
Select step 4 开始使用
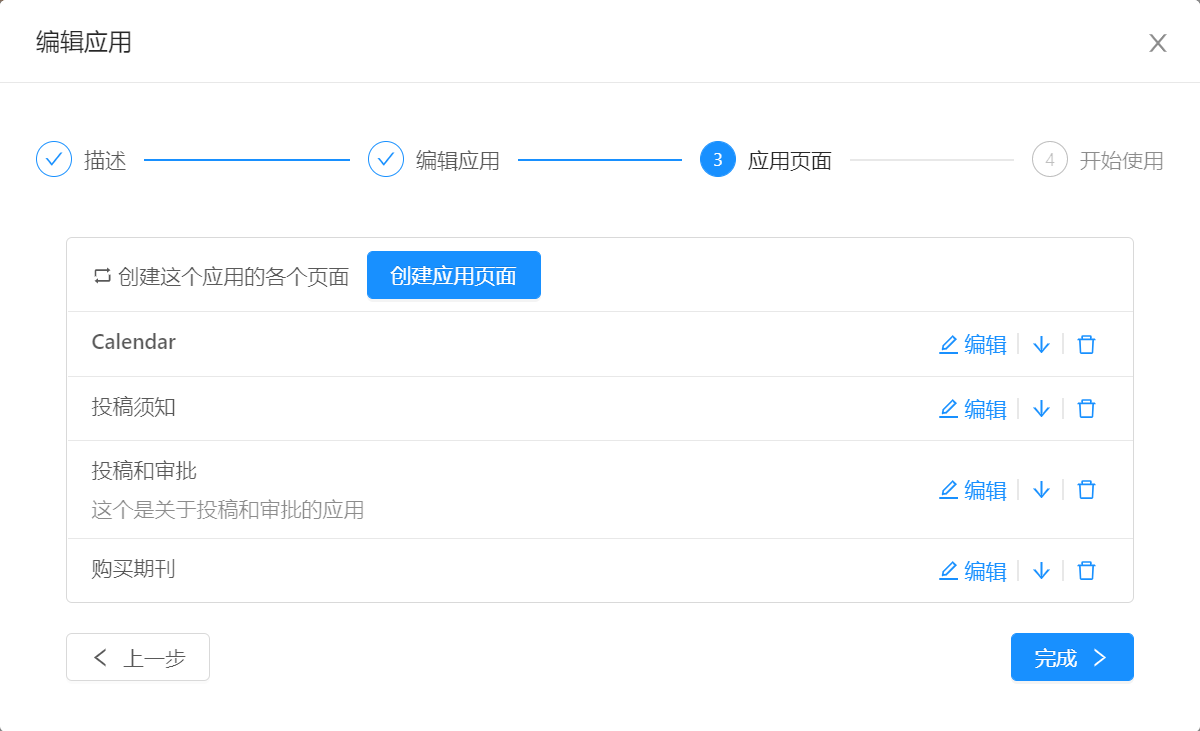pyautogui.click(x=1098, y=160)
